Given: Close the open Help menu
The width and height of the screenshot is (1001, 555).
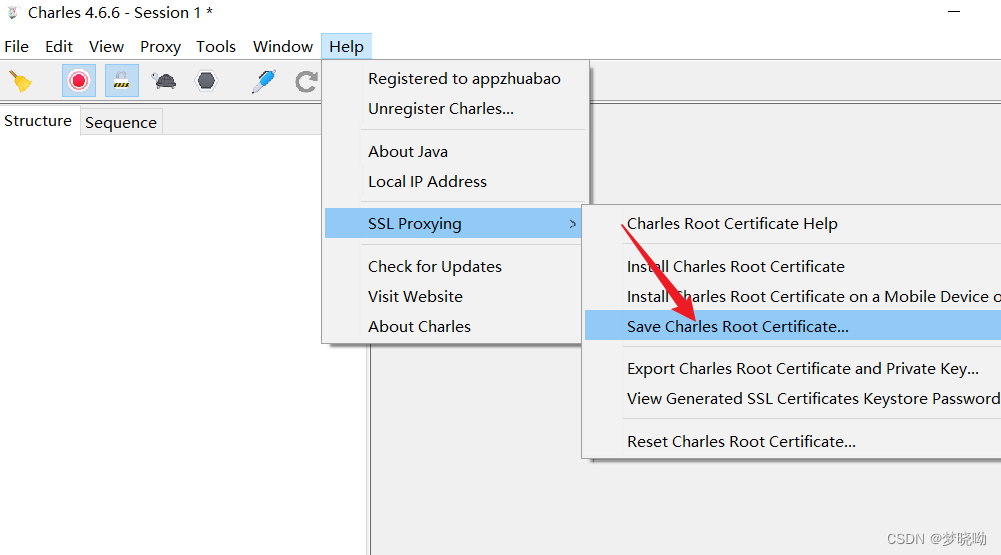Looking at the screenshot, I should pos(347,47).
